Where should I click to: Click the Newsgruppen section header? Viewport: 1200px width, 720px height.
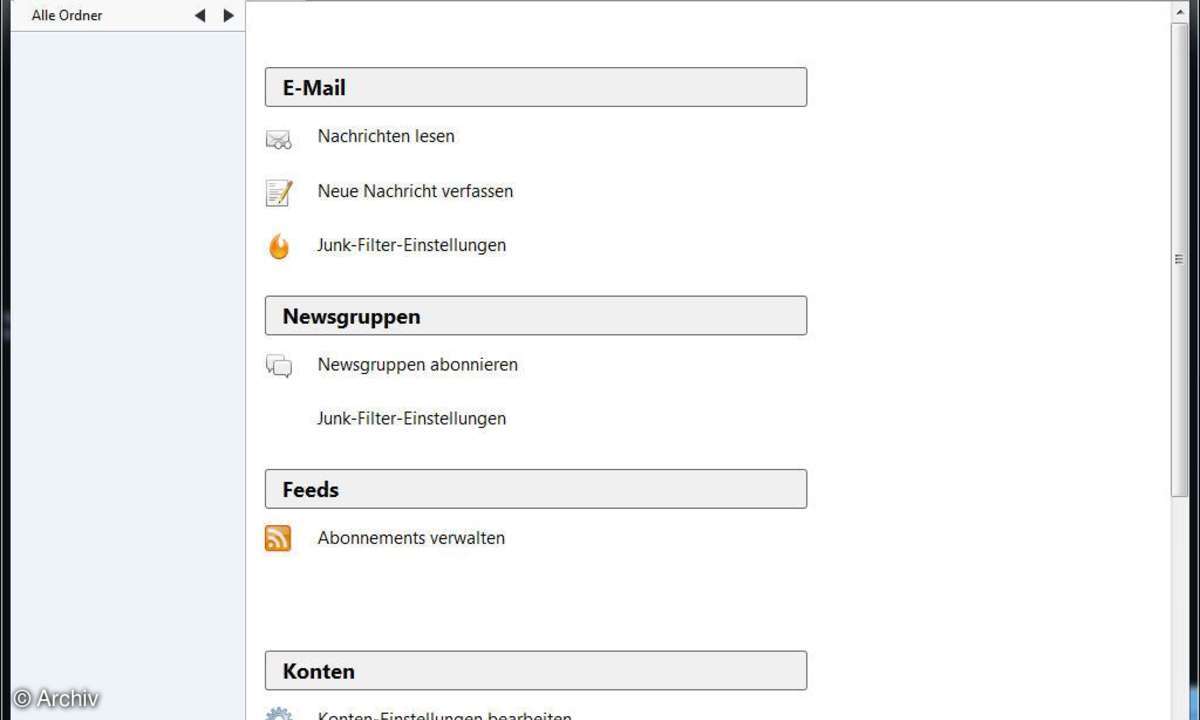click(536, 316)
